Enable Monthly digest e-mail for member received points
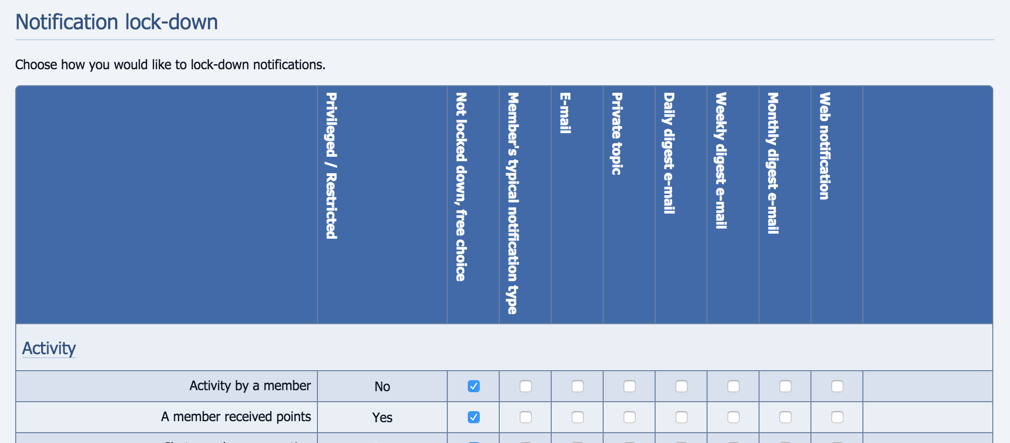 tap(785, 417)
